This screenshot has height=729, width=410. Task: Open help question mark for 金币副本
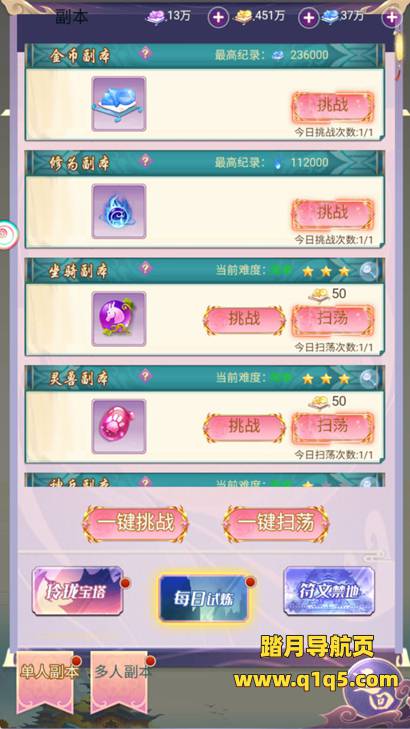click(145, 53)
